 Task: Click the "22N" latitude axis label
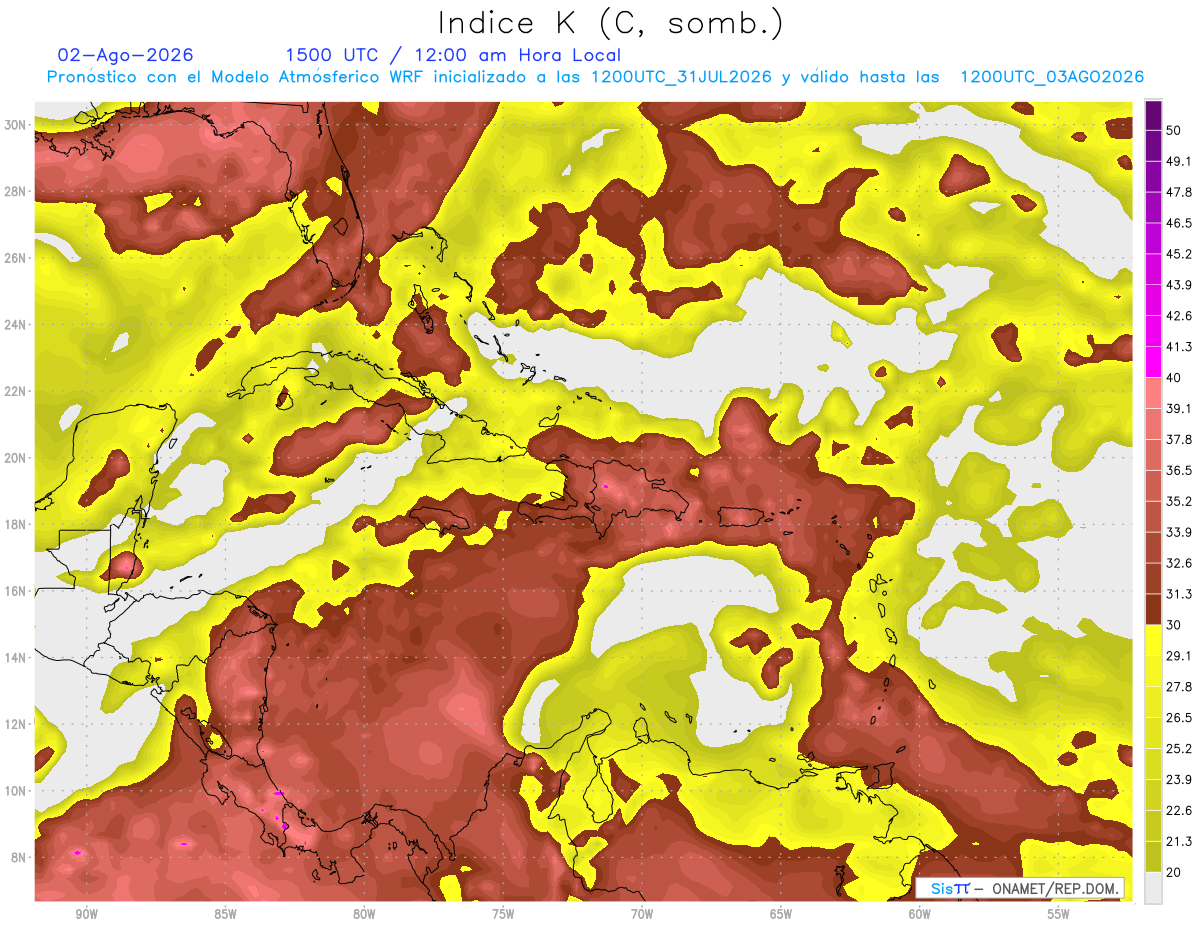tap(16, 391)
